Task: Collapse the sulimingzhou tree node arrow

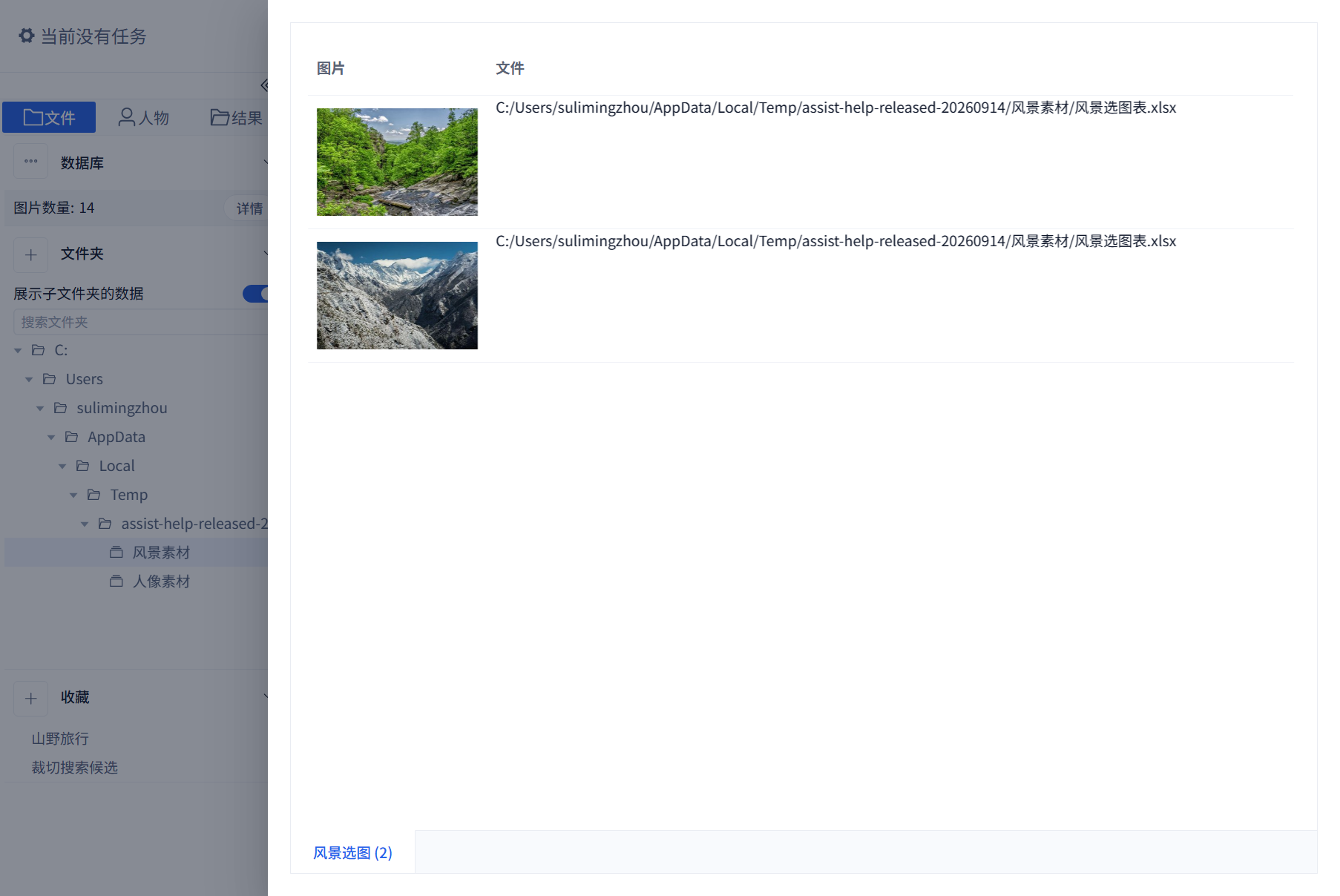Action: tap(40, 408)
